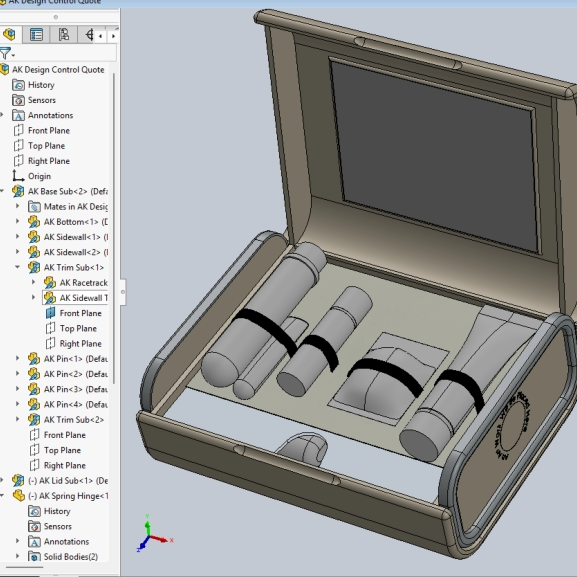Click the AK Trim Sub<2> assembly icon
The width and height of the screenshot is (577, 577).
(34, 420)
